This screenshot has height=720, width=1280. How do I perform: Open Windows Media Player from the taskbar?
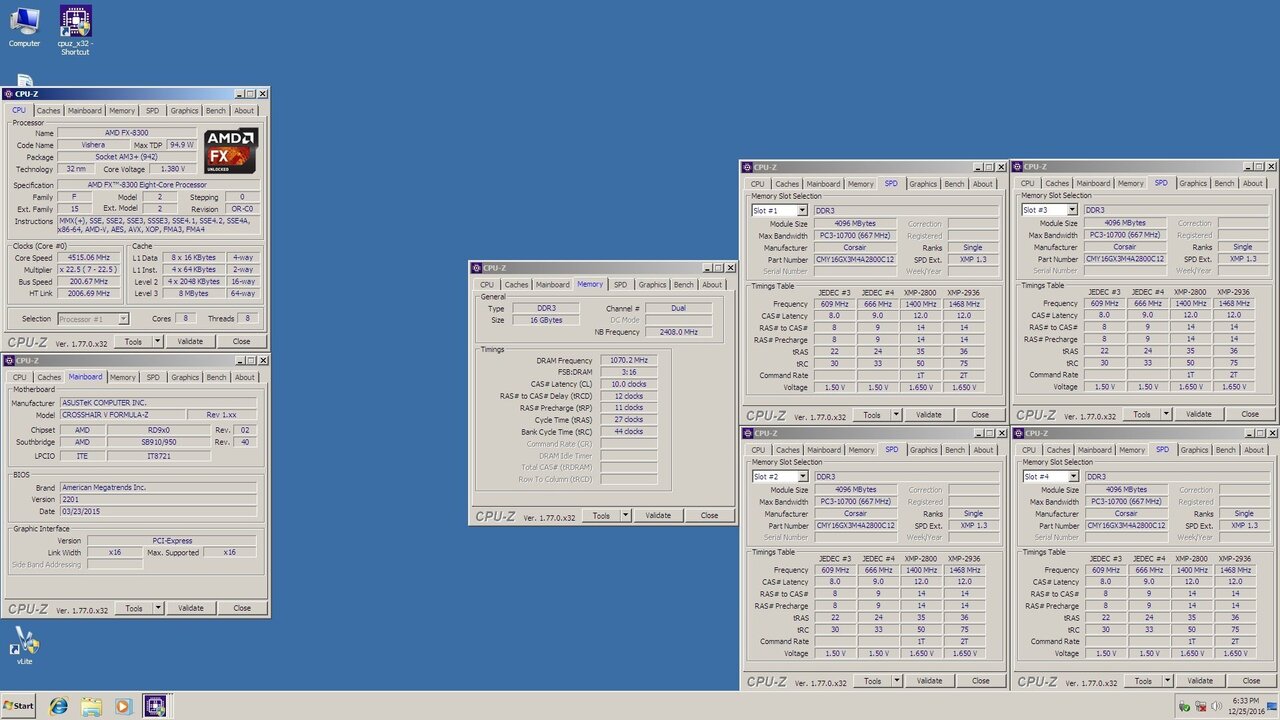pyautogui.click(x=123, y=706)
